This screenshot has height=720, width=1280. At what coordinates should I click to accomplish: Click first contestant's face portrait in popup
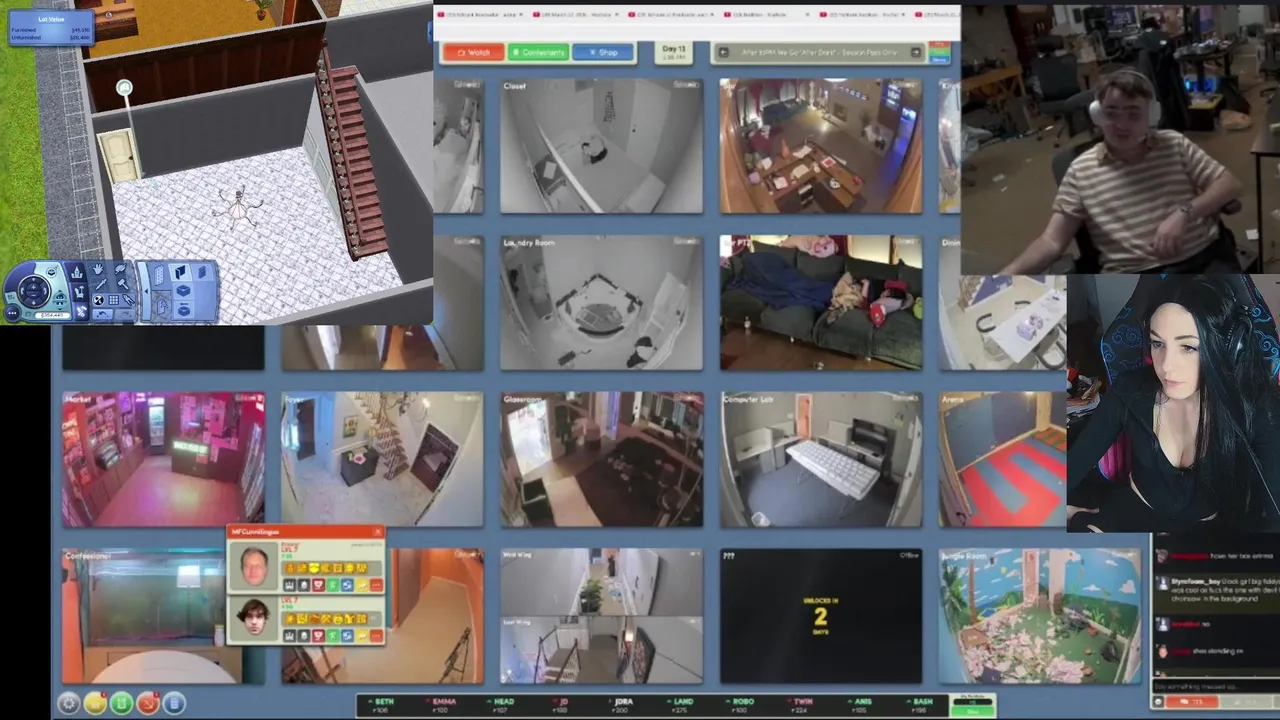254,566
